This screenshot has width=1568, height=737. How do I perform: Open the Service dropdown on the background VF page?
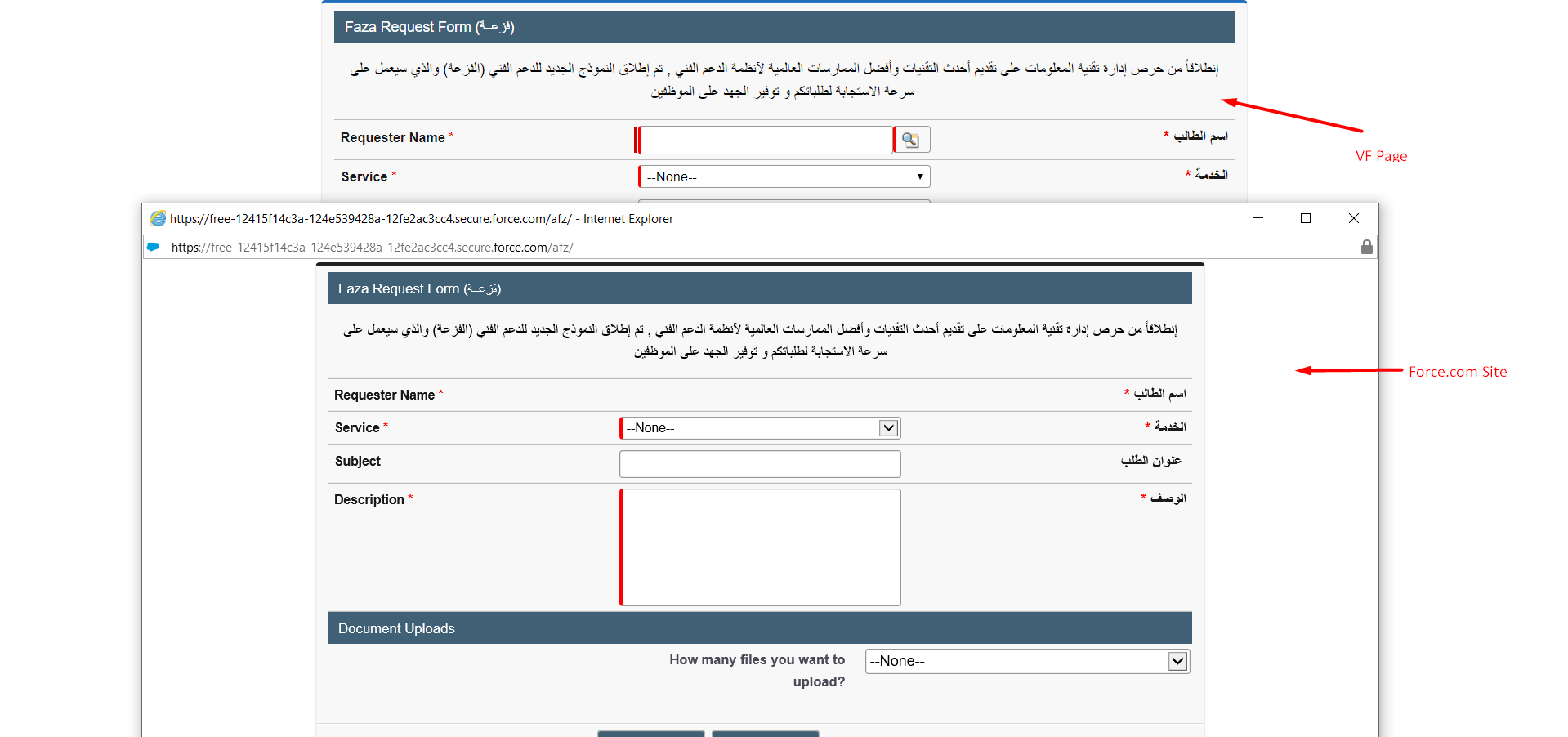coord(784,176)
